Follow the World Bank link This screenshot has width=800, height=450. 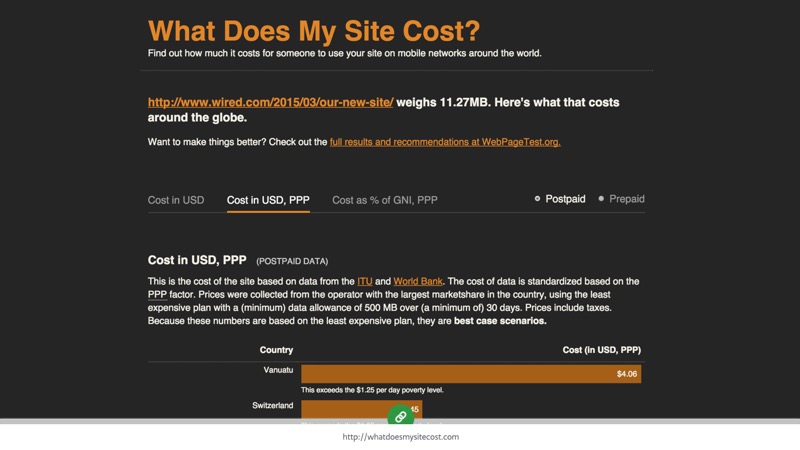pos(419,282)
